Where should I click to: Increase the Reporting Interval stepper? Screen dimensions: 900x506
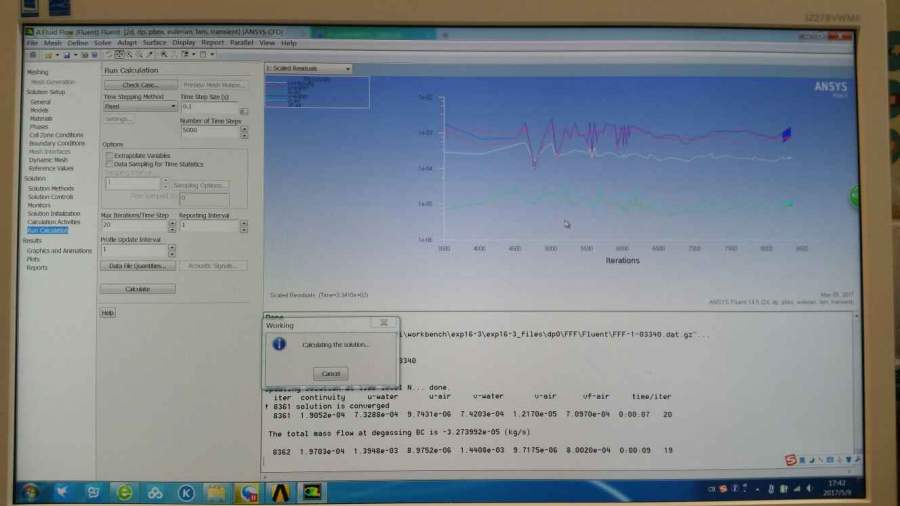[x=244, y=223]
